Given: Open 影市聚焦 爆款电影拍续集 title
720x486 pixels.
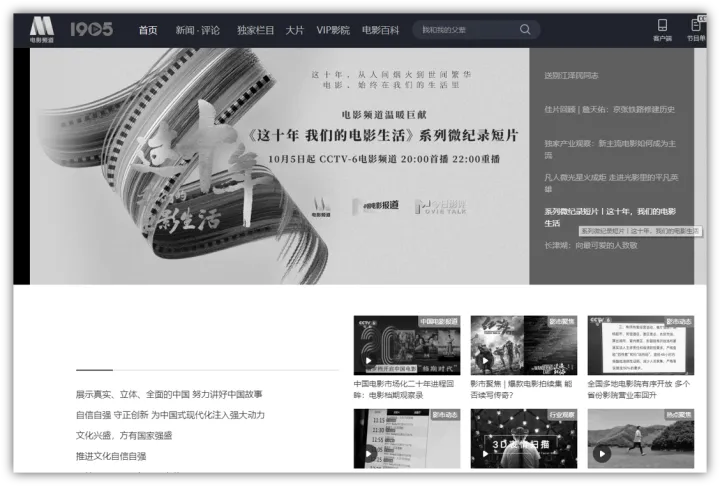Looking at the screenshot, I should click(x=521, y=389).
